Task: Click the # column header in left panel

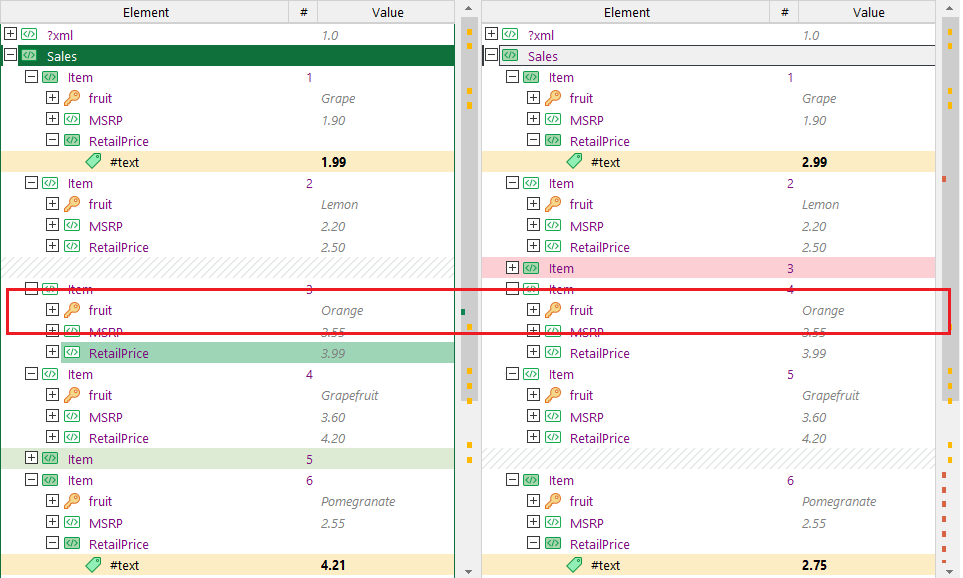Action: [302, 12]
